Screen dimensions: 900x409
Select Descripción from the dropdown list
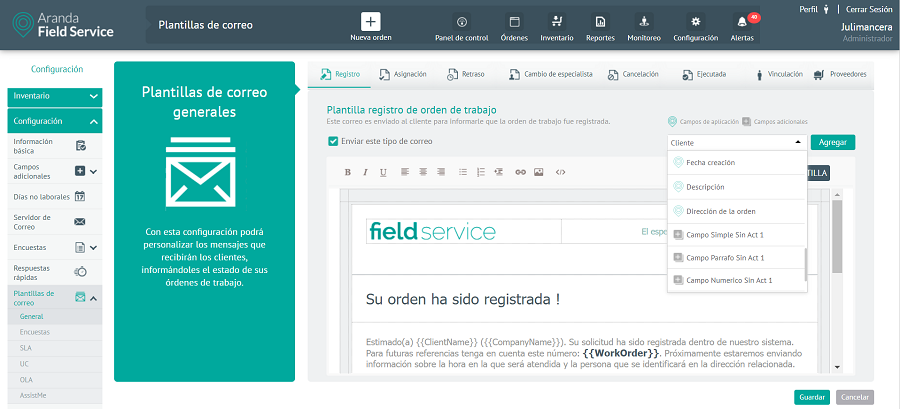tap(737, 187)
